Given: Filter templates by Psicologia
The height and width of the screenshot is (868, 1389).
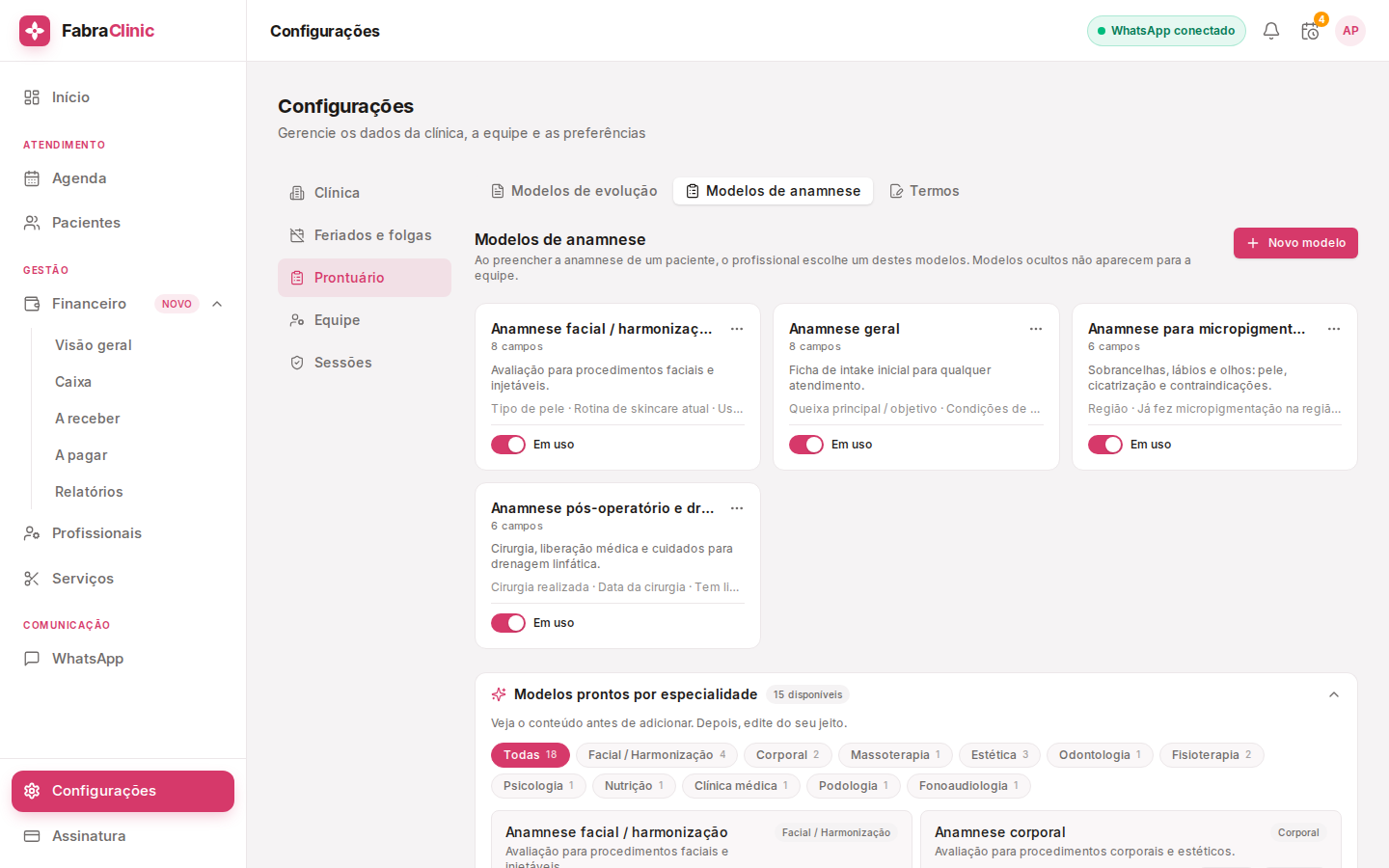Looking at the screenshot, I should pos(538,786).
